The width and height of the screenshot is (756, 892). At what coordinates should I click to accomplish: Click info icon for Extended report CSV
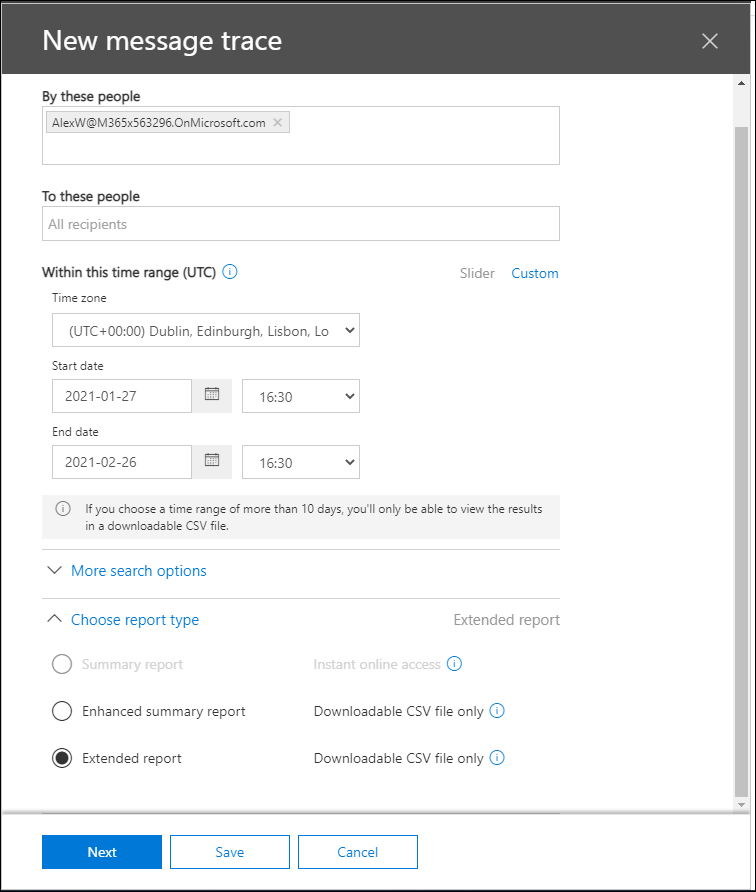[497, 758]
